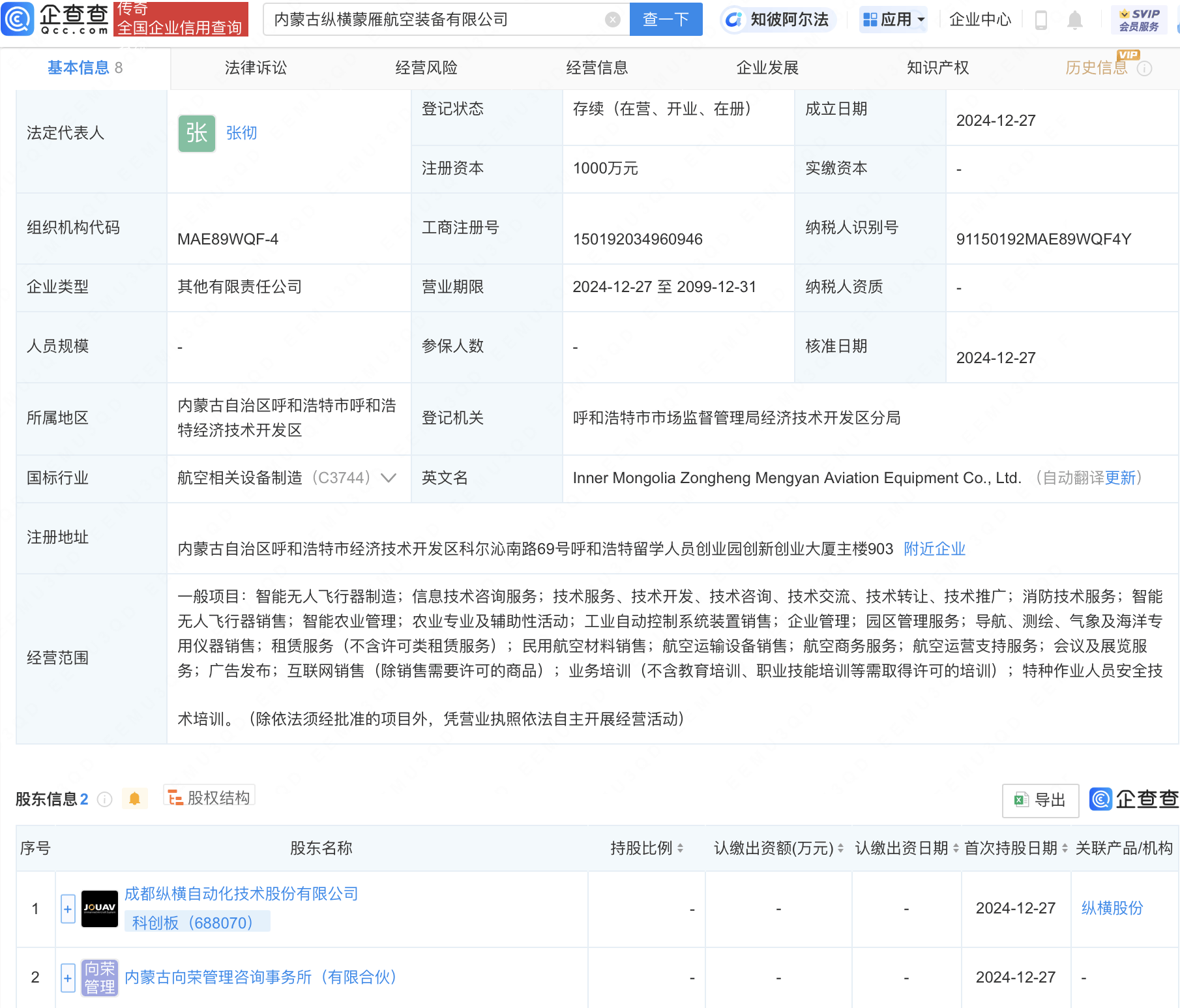Click the 查一下 search button
Screen dimensions: 1180x1008
(666, 20)
